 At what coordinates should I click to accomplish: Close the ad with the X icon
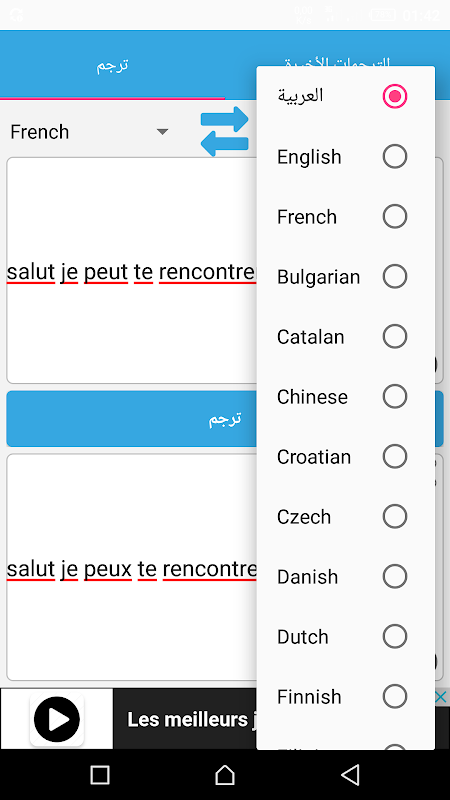(x=440, y=697)
